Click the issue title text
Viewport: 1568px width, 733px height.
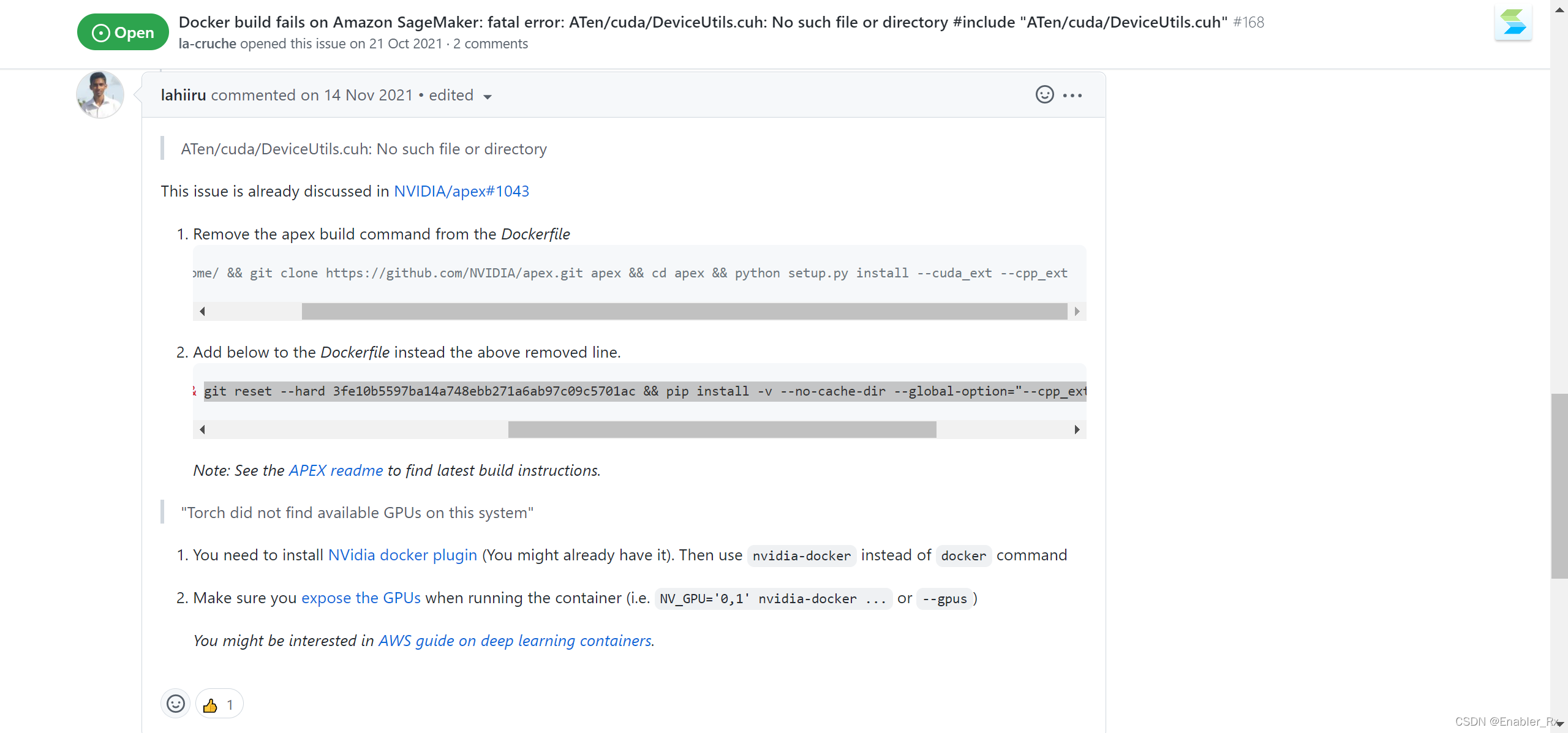coord(703,22)
